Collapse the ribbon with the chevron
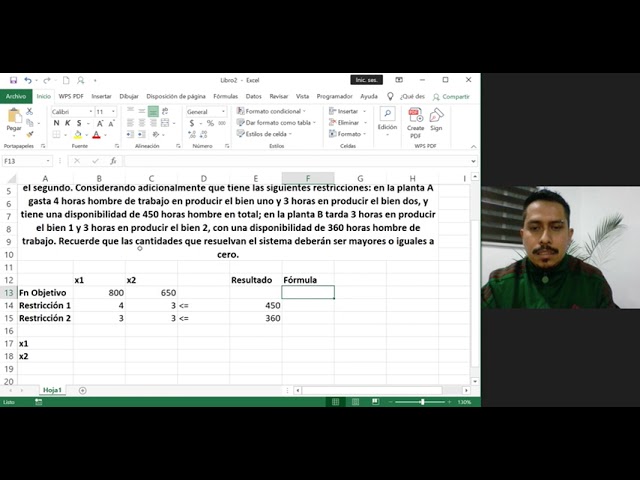The image size is (640, 480). coord(473,146)
